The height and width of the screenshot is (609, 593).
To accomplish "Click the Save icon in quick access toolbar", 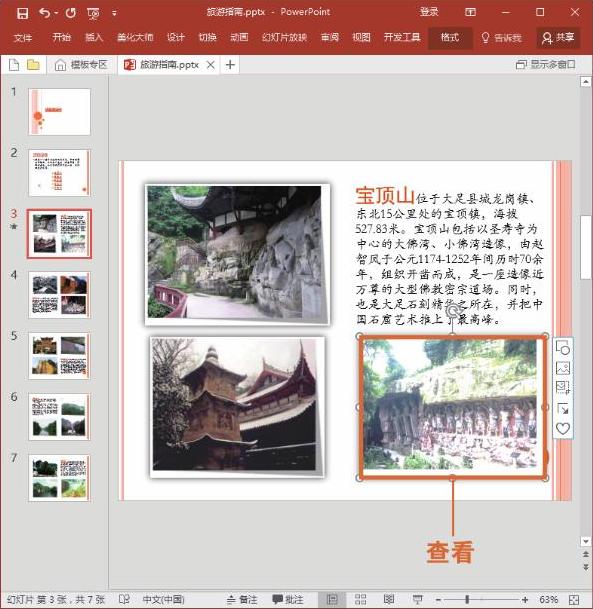I will pos(23,13).
